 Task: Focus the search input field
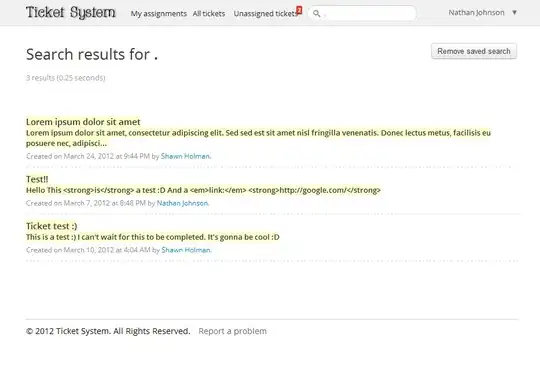[x=368, y=13]
